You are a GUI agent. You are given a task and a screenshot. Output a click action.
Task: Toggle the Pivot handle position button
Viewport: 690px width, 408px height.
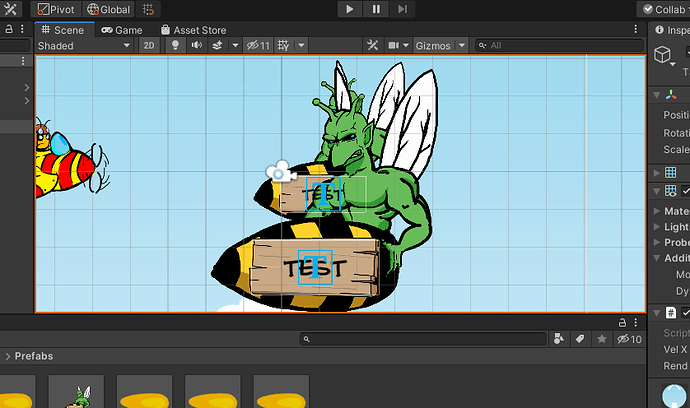point(56,9)
